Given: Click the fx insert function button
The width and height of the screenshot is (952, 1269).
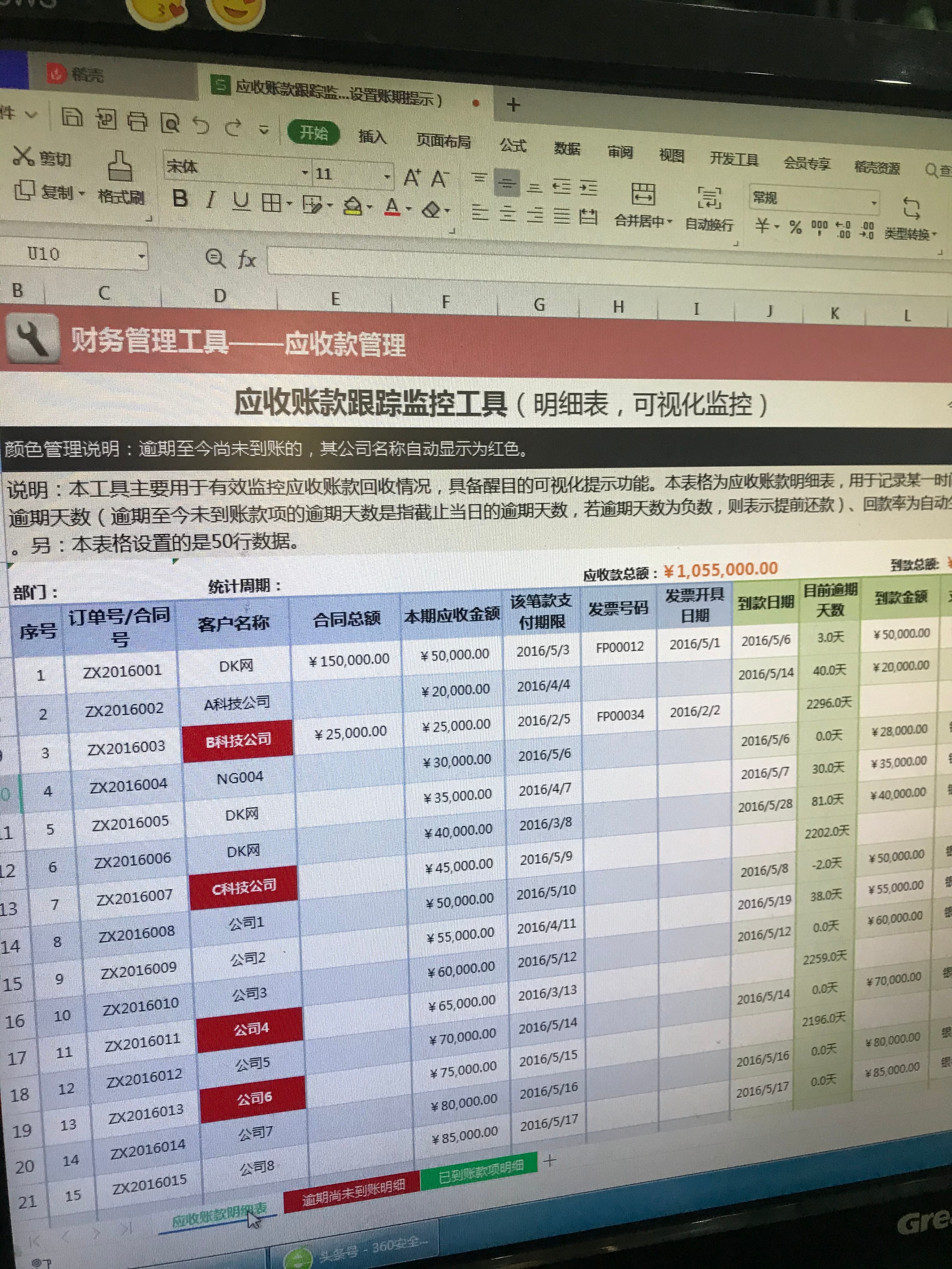Looking at the screenshot, I should coord(246,259).
